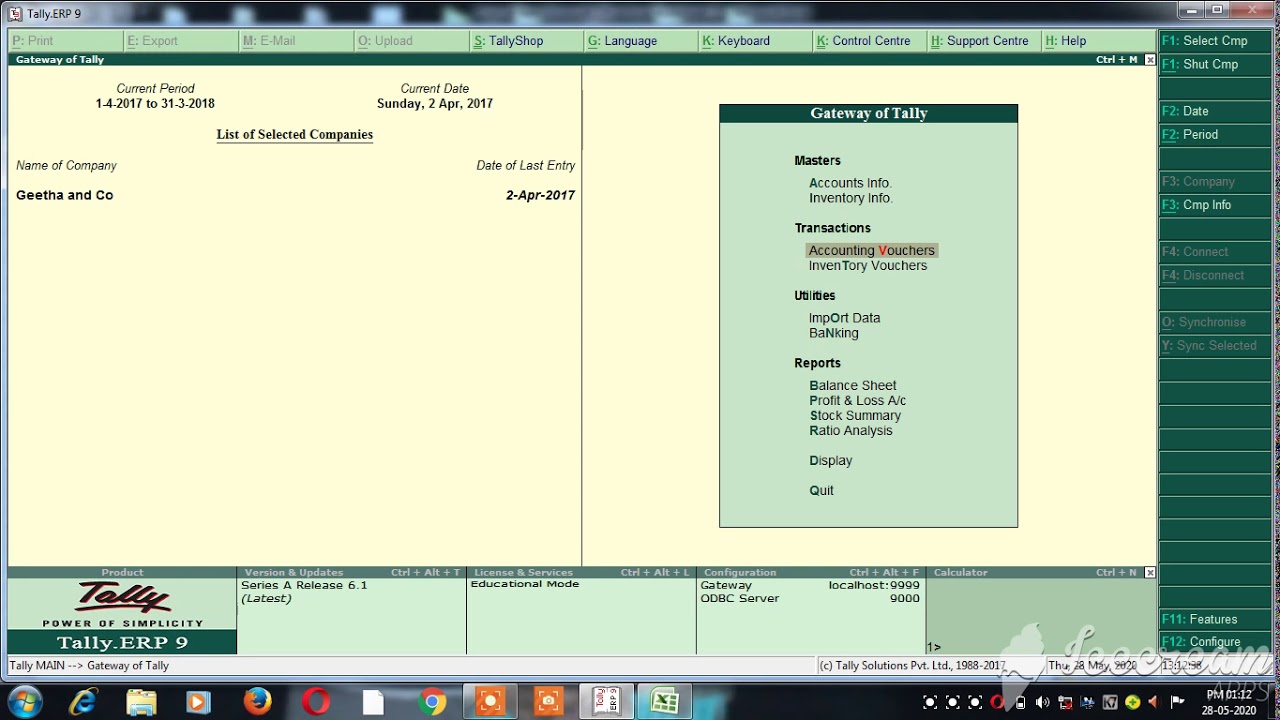Switch to orange camera capture taskbar icon
1280x720 pixels.
(548, 702)
